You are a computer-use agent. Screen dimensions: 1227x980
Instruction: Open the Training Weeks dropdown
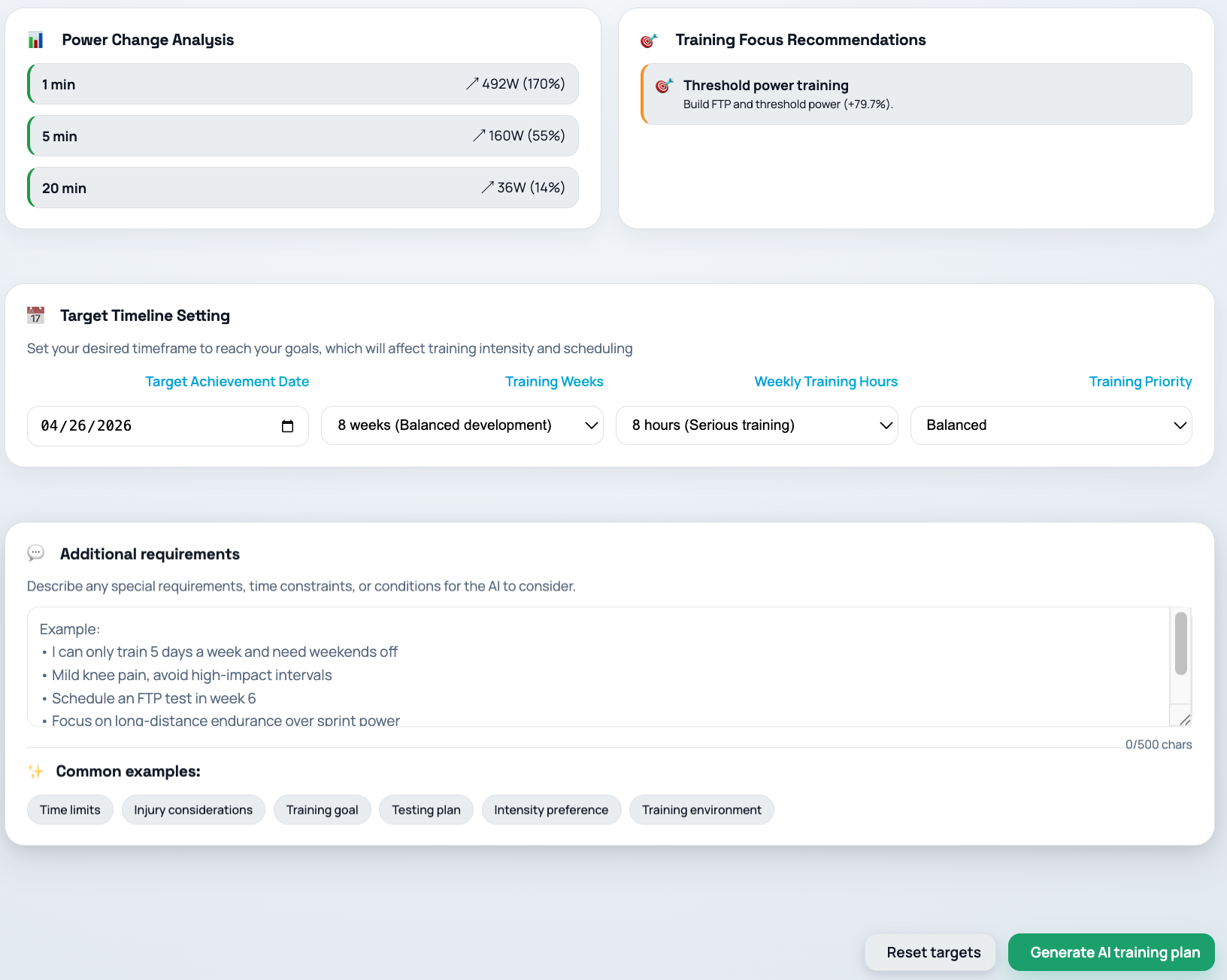coord(462,425)
